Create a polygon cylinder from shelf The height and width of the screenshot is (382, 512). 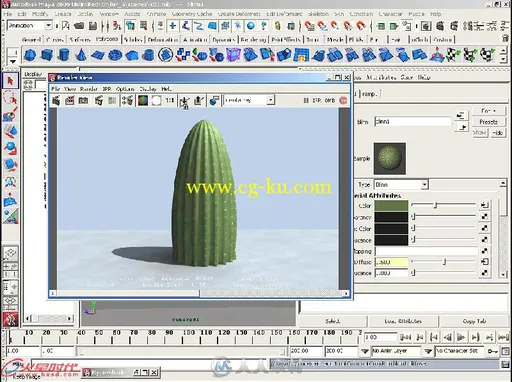tap(63, 55)
